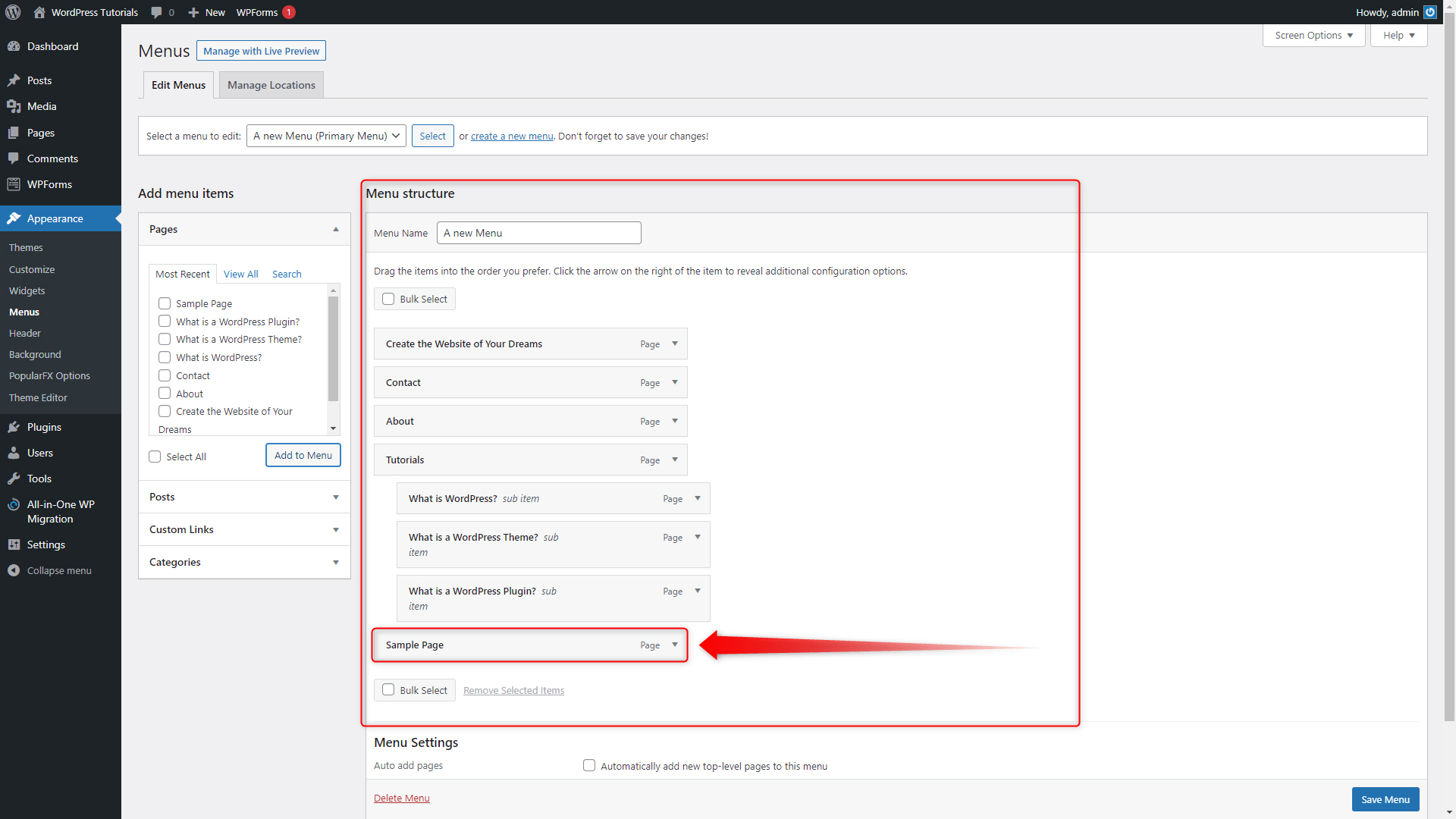Click the create a new menu link
The height and width of the screenshot is (819, 1456).
pos(512,136)
